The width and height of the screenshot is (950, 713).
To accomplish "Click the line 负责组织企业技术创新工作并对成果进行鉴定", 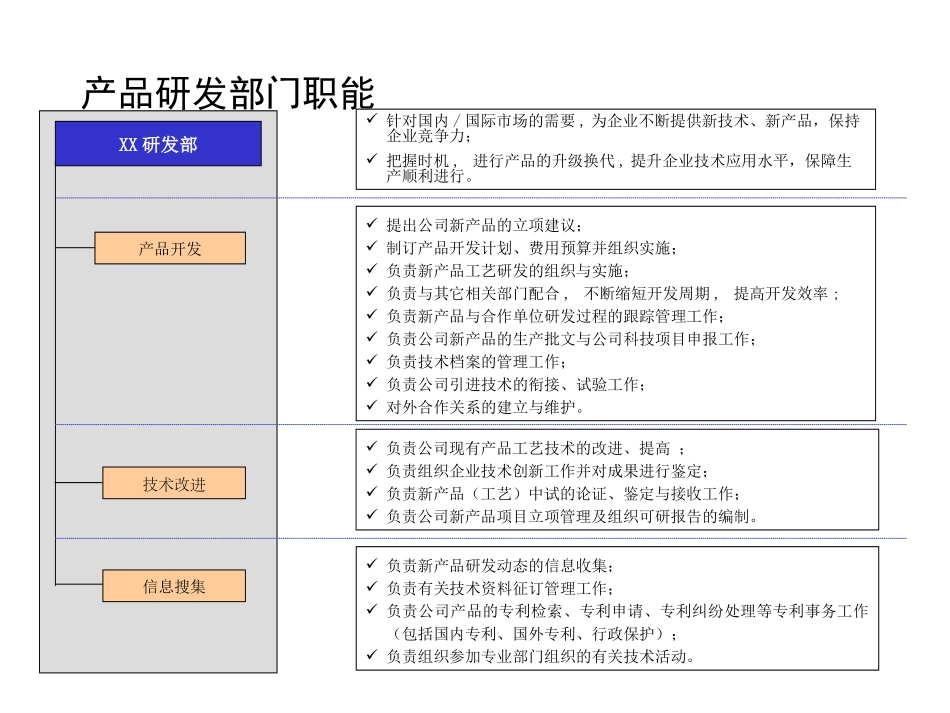I will click(547, 471).
